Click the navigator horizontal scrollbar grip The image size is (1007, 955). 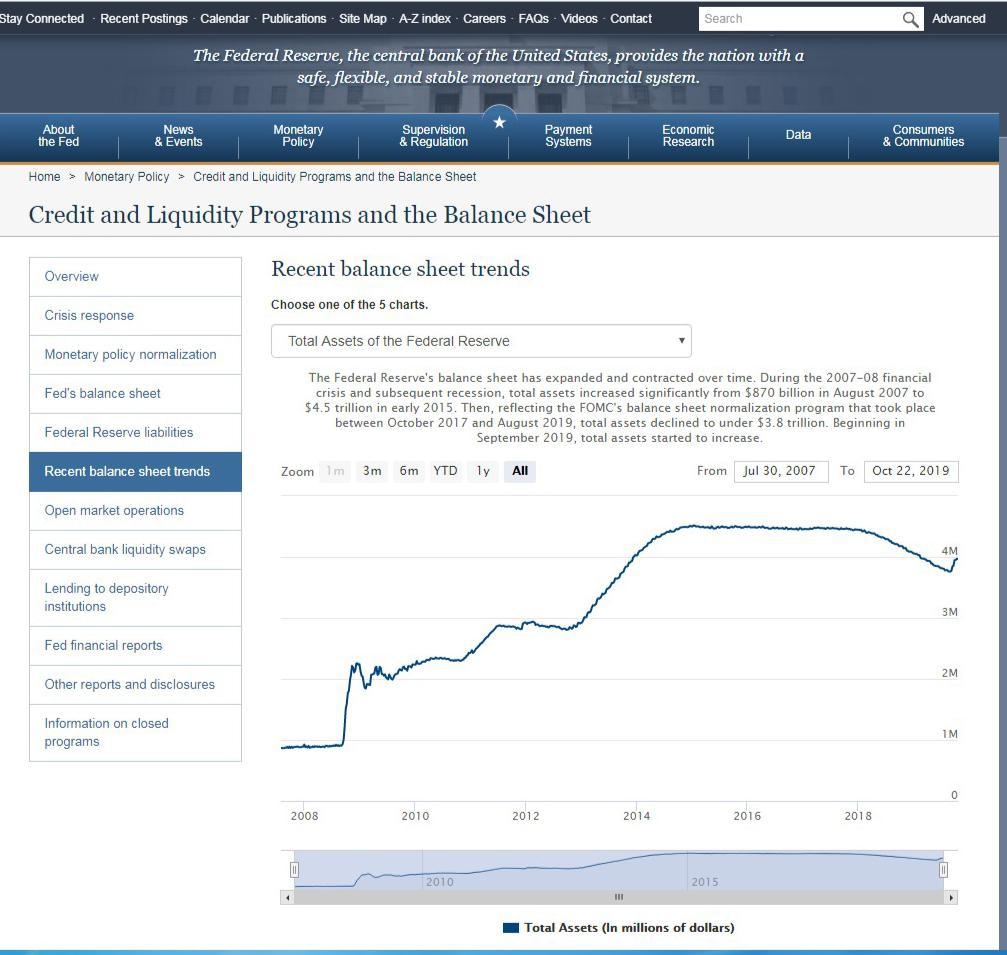click(x=618, y=897)
